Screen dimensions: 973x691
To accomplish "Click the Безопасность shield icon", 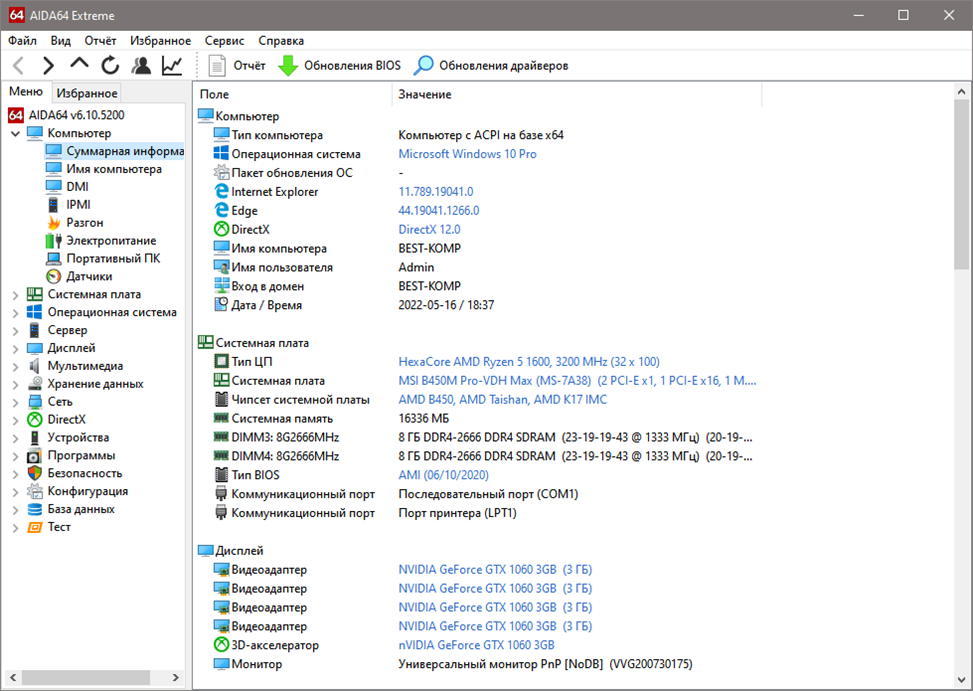I will [35, 473].
